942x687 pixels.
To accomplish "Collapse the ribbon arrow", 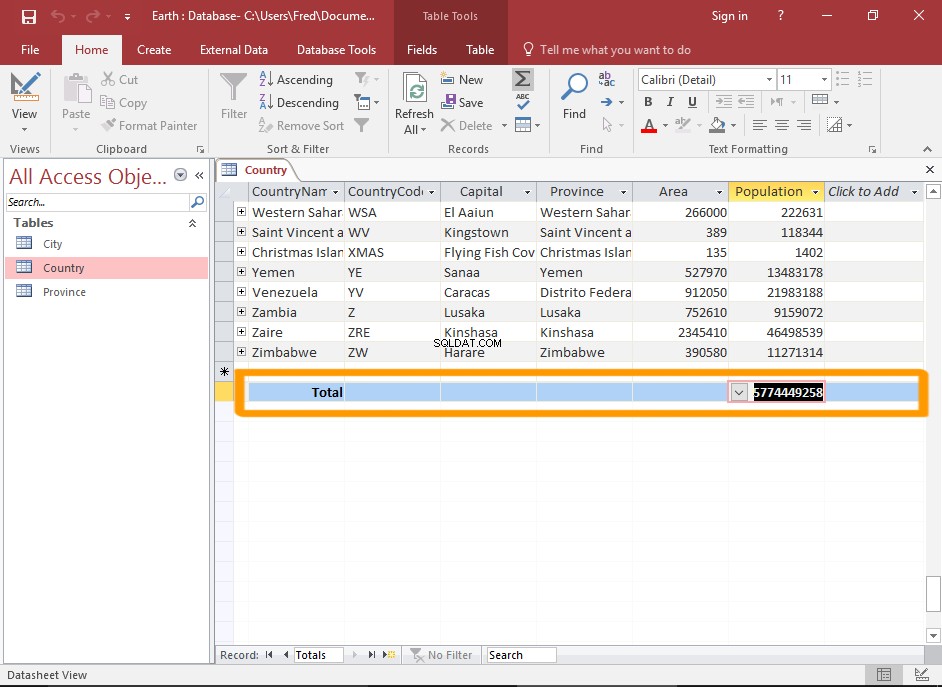I will click(927, 149).
